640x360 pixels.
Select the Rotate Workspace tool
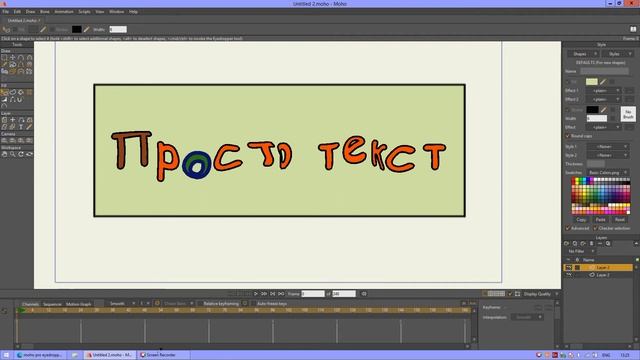pyautogui.click(x=21, y=154)
